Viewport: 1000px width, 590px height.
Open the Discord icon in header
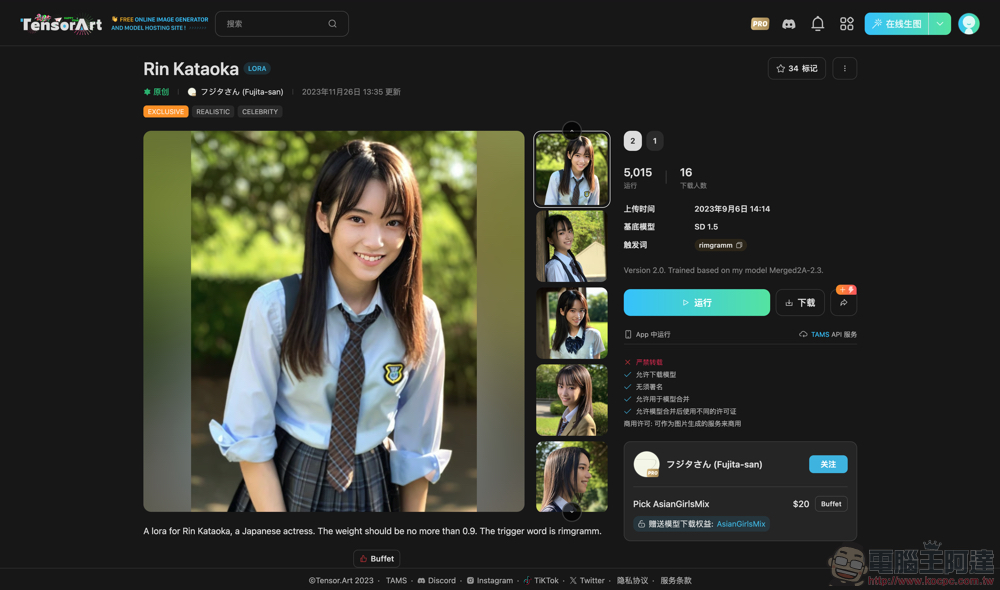789,24
